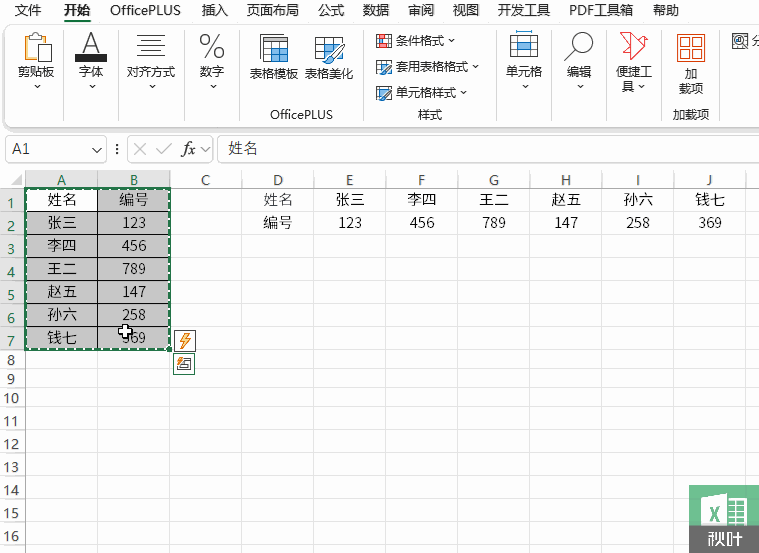This screenshot has height=553, width=759.
Task: Open the clipboard (剪贴板) paste icon
Action: [37, 49]
